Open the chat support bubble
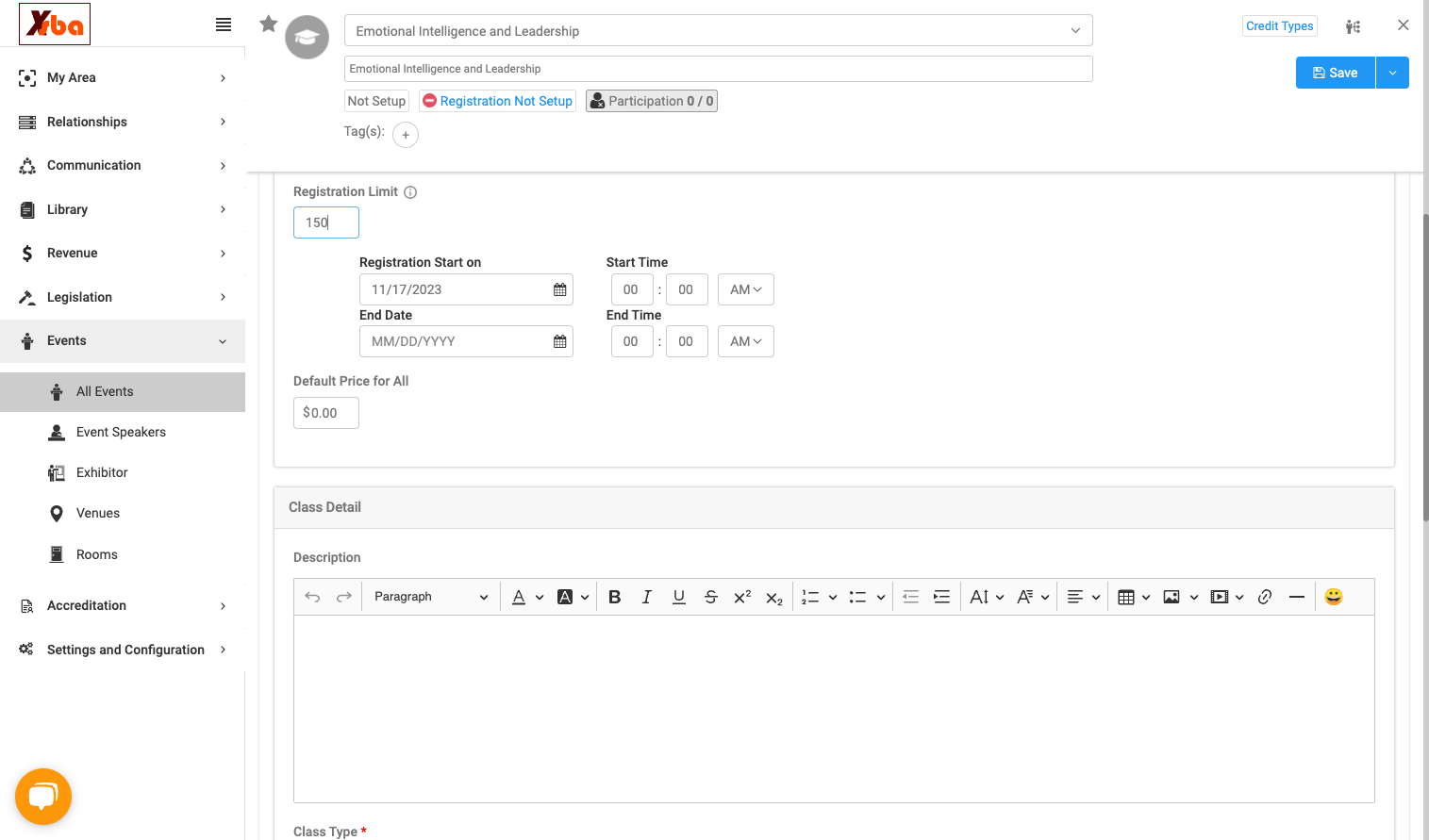Image resolution: width=1429 pixels, height=840 pixels. pos(43,797)
